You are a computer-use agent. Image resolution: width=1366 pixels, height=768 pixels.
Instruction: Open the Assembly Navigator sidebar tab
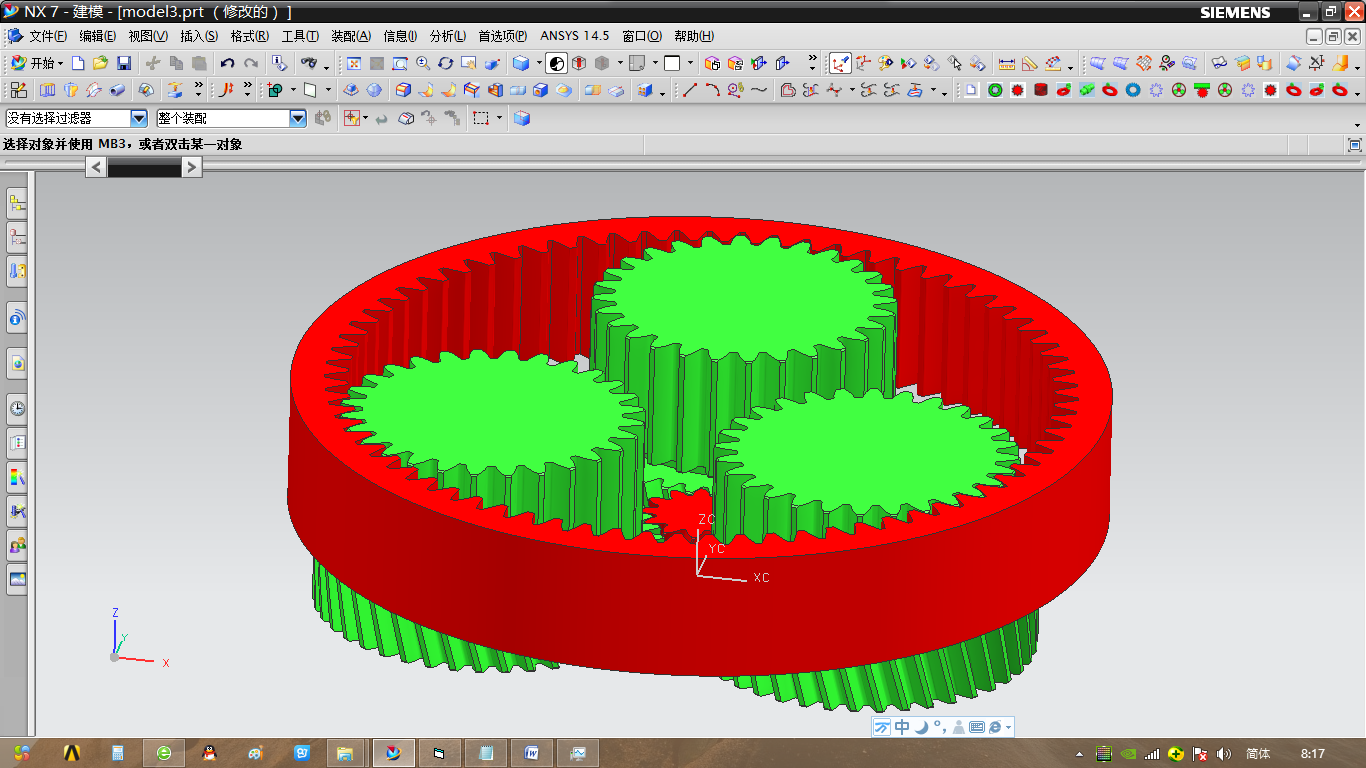(17, 204)
